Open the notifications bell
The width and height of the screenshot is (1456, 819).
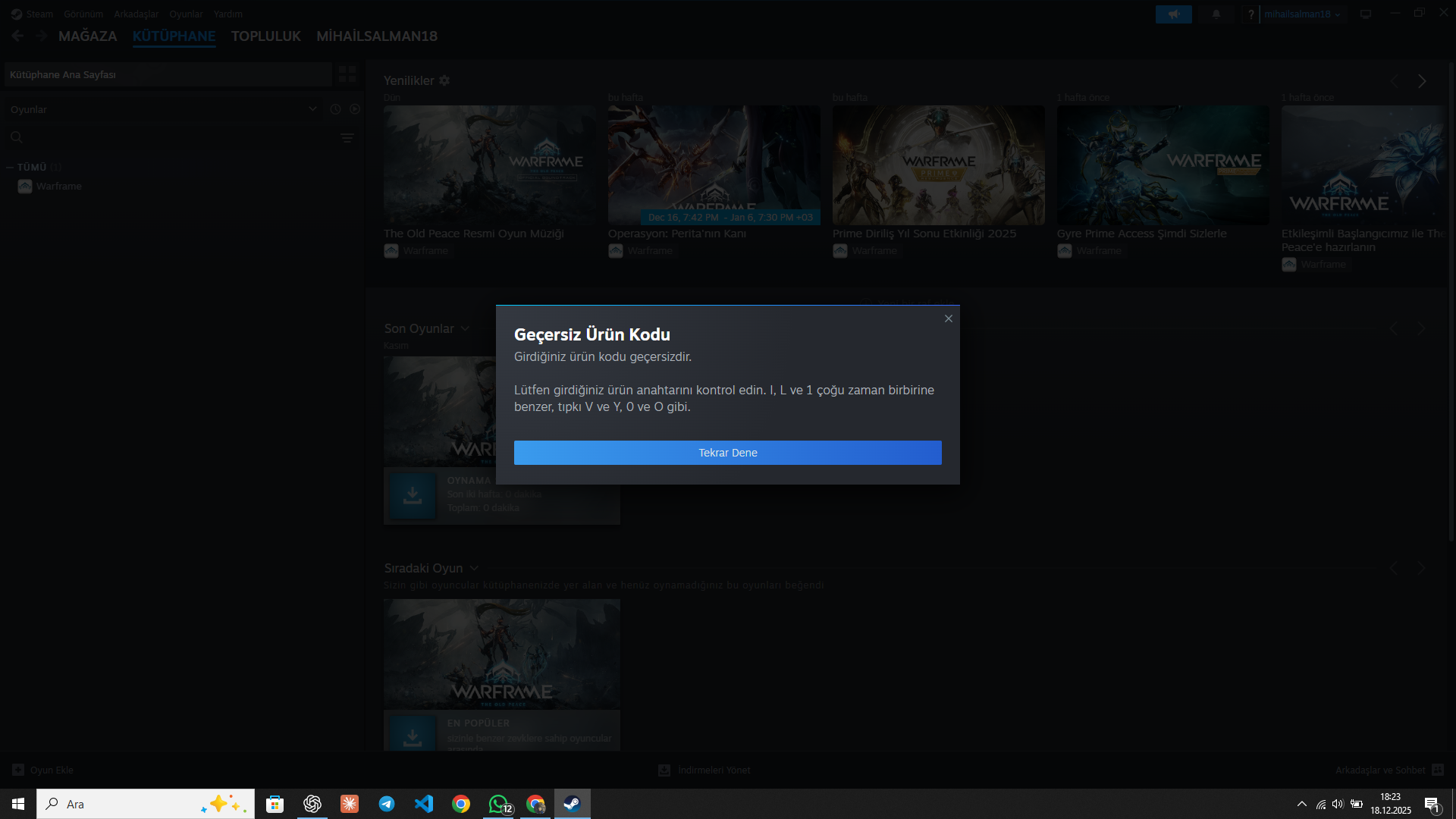(1216, 14)
